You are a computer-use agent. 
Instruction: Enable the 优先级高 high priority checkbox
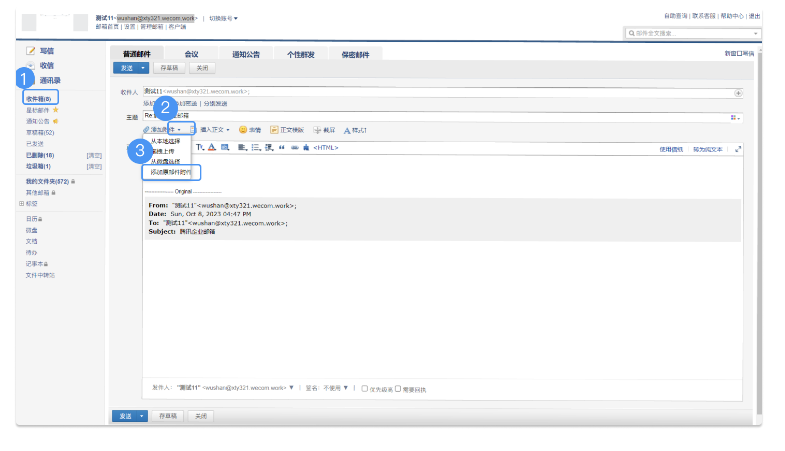(364, 387)
